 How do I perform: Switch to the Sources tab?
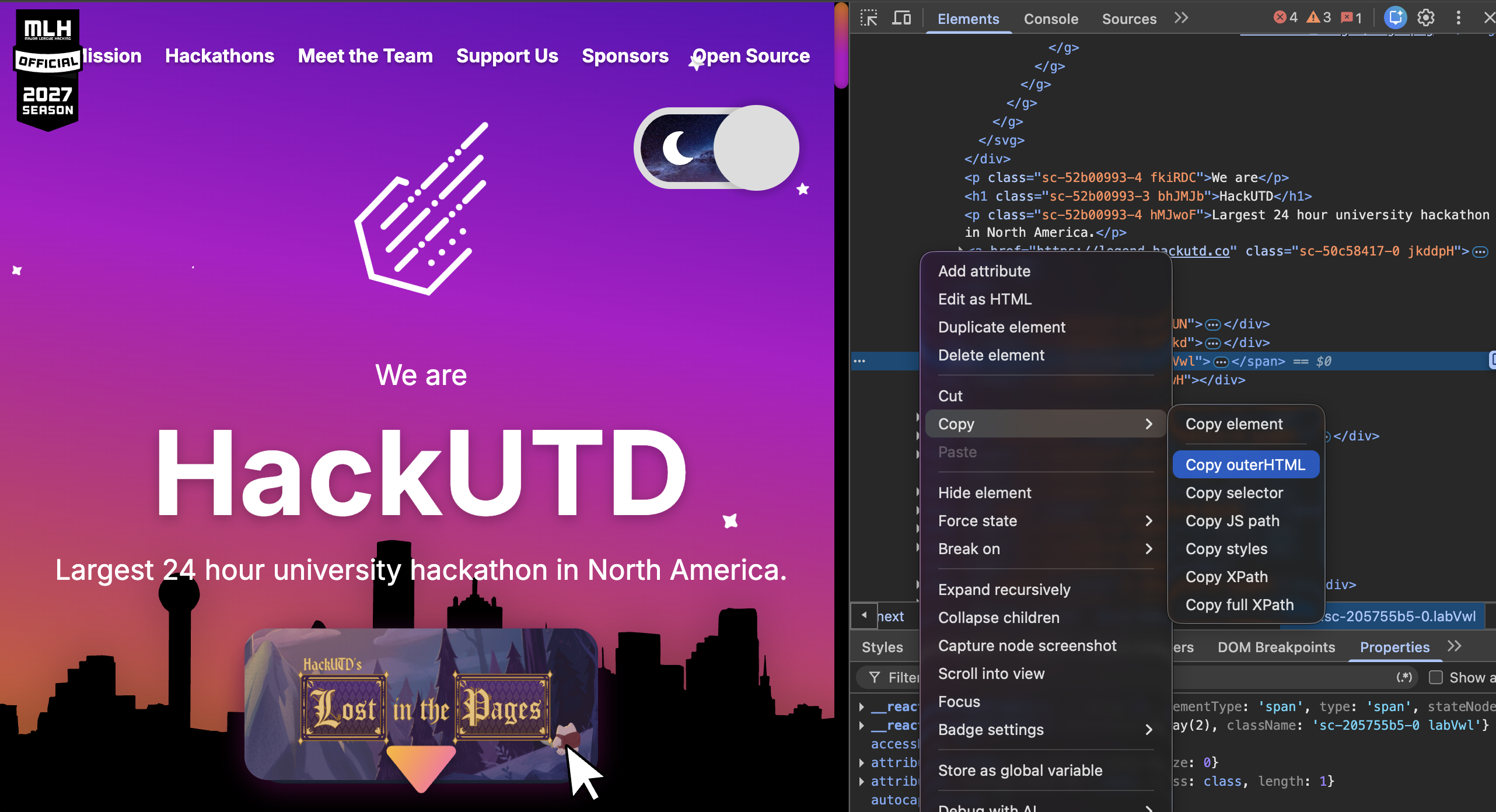click(x=1129, y=19)
